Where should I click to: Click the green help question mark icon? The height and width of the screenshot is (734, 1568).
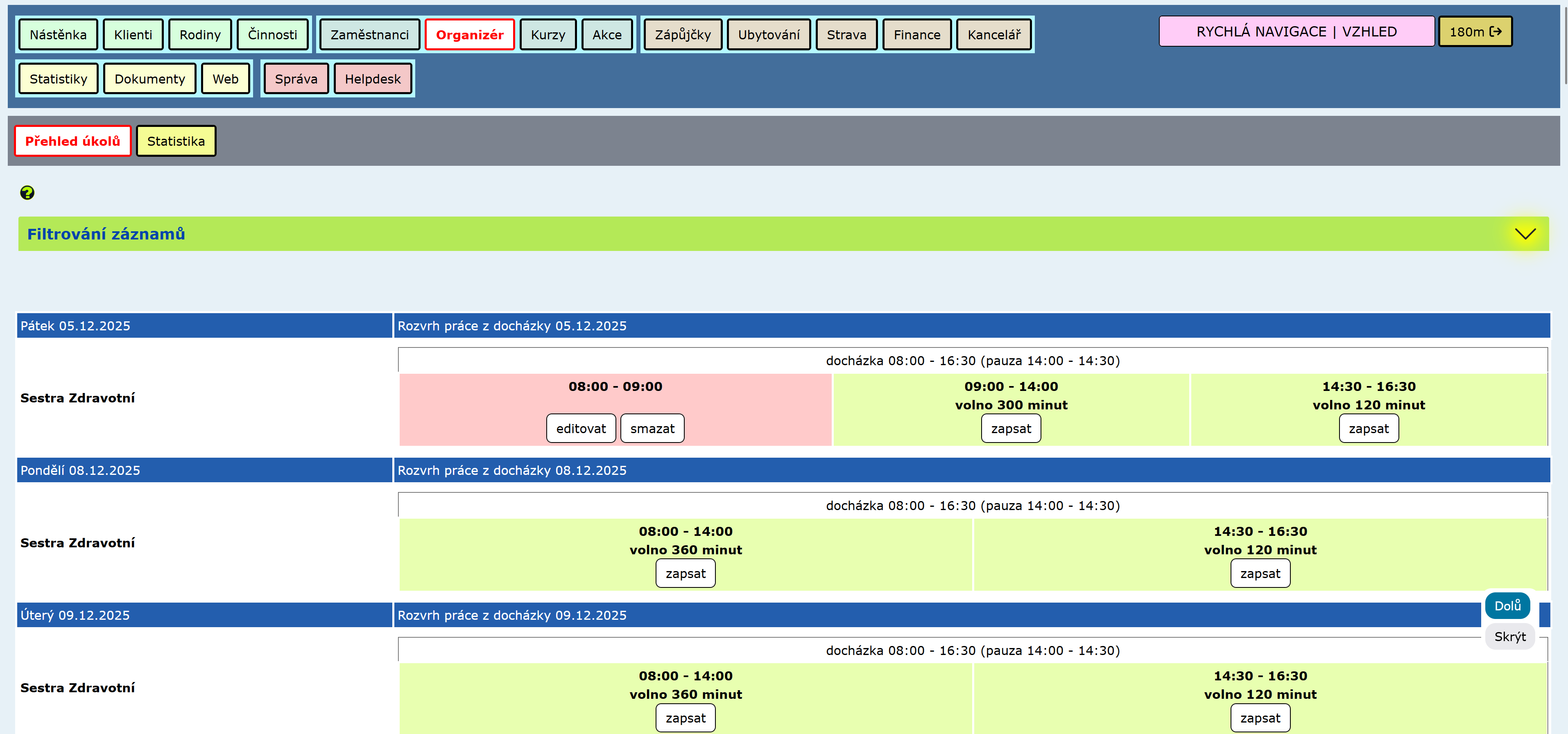tap(27, 193)
